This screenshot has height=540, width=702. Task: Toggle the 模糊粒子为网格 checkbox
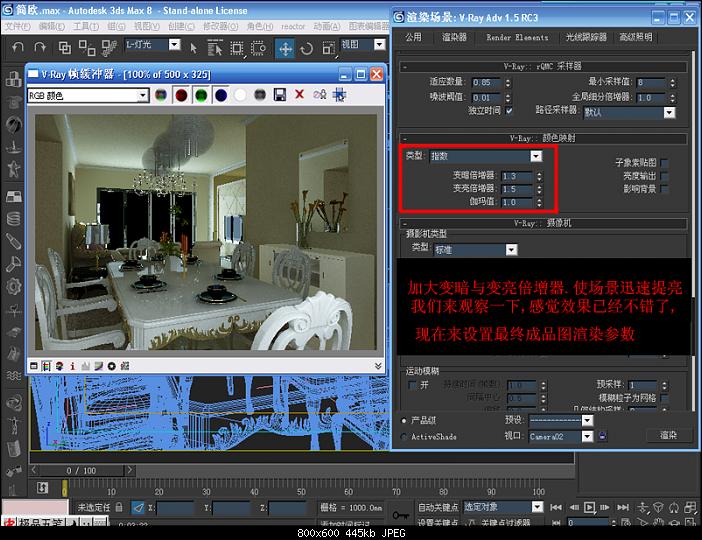[x=665, y=398]
